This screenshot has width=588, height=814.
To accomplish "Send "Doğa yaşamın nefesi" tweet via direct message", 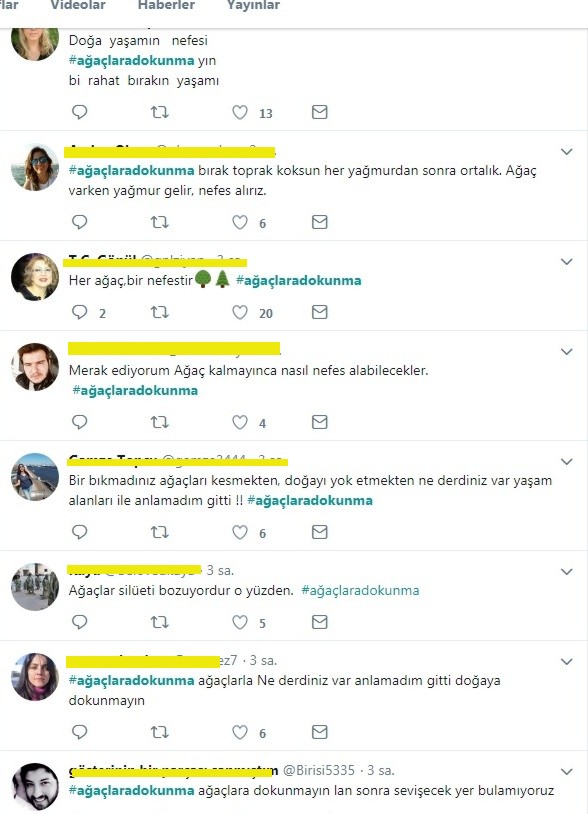I will click(320, 112).
